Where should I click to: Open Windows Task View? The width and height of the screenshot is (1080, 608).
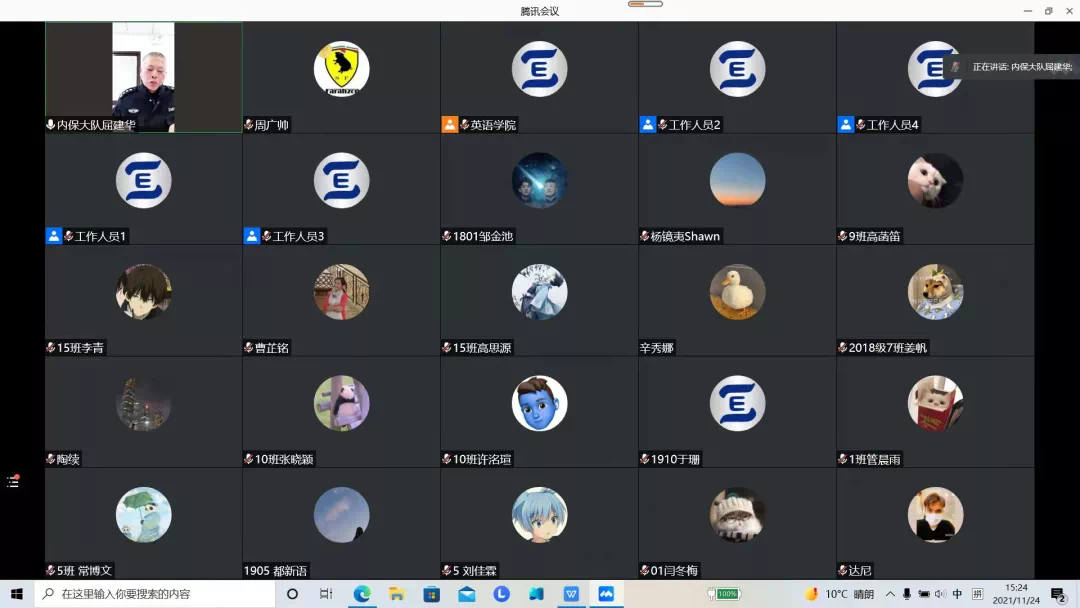326,594
